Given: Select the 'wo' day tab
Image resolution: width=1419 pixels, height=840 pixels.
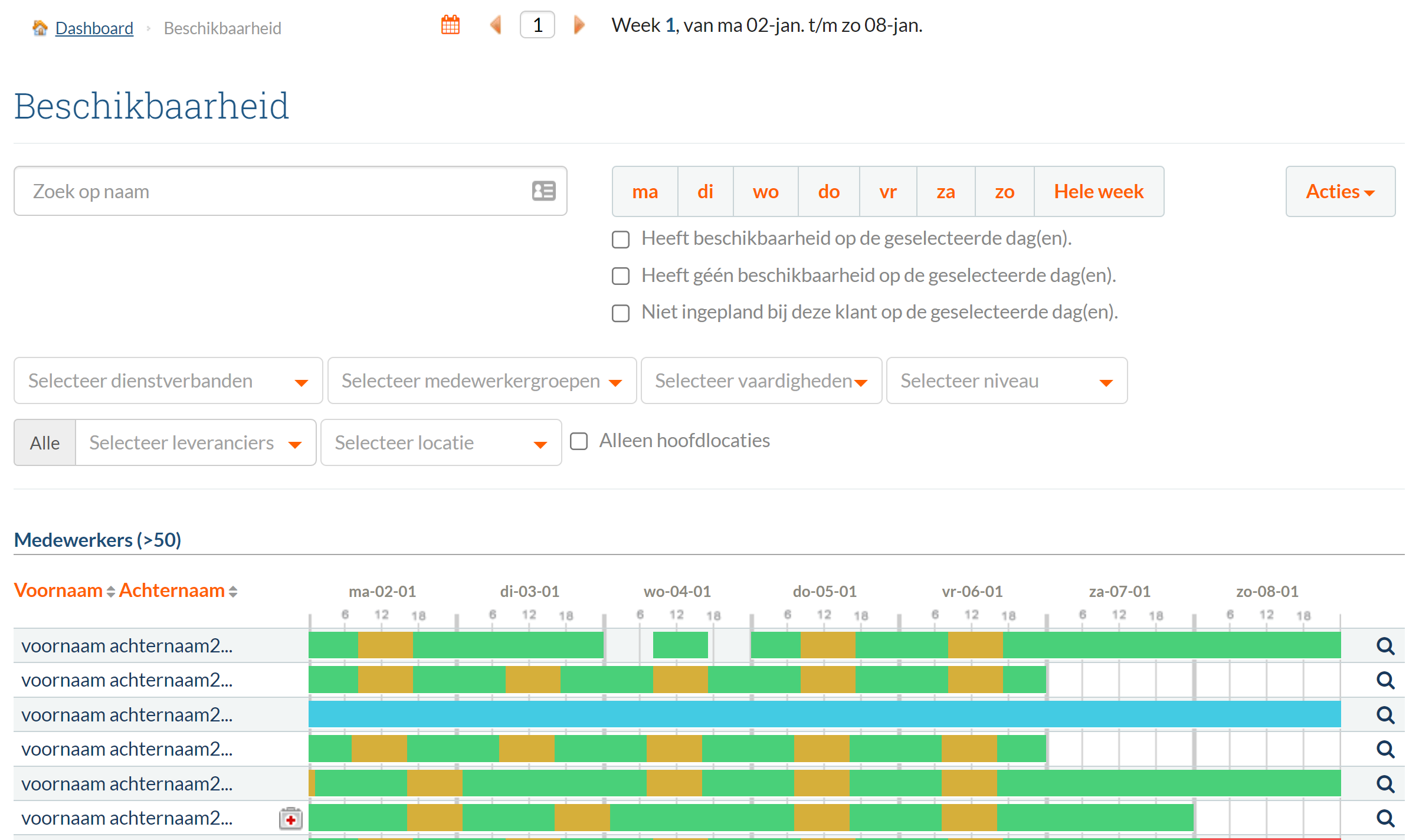Looking at the screenshot, I should click(765, 192).
